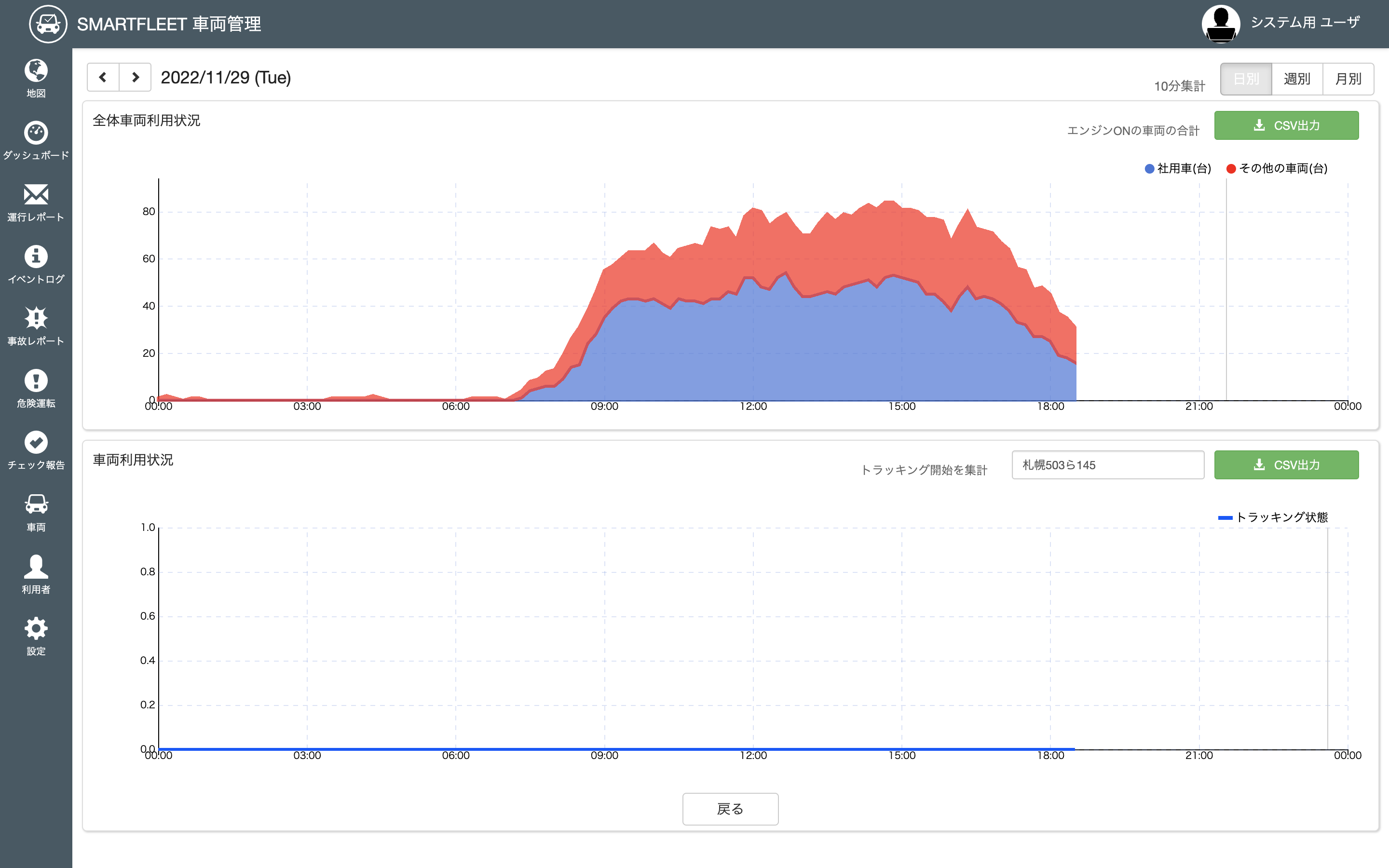1389x868 pixels.
Task: Switch to 月別 monthly view
Action: pos(1348,79)
